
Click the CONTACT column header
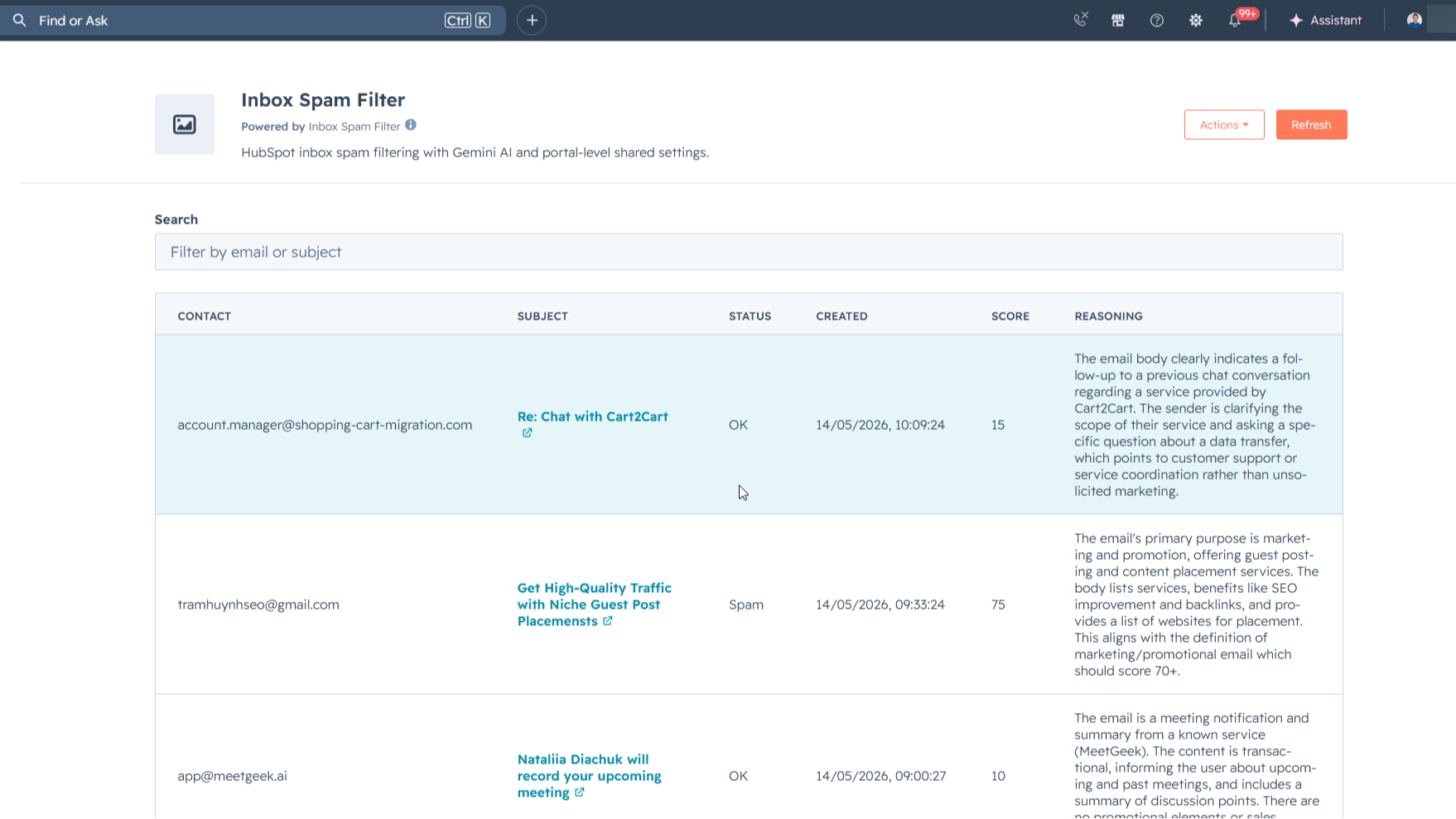(x=205, y=316)
